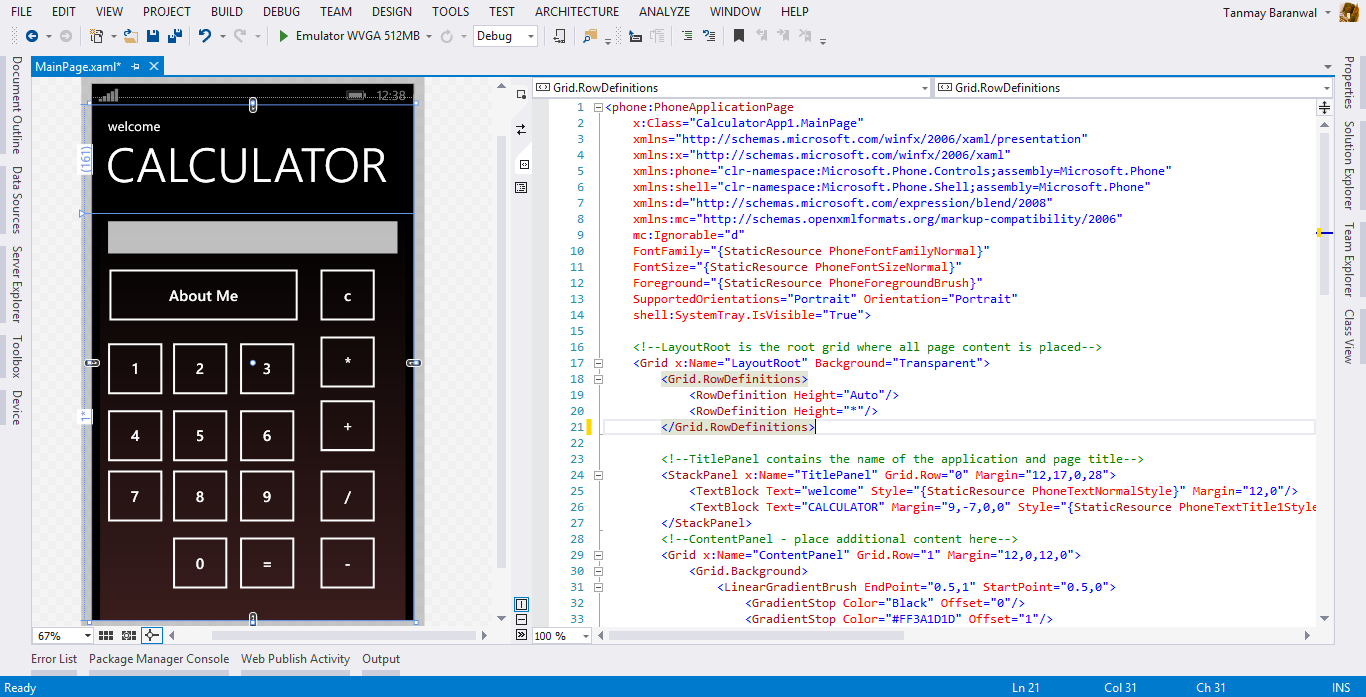Open the Solution Explorer side panel
The image size is (1366, 697).
coord(1349,165)
